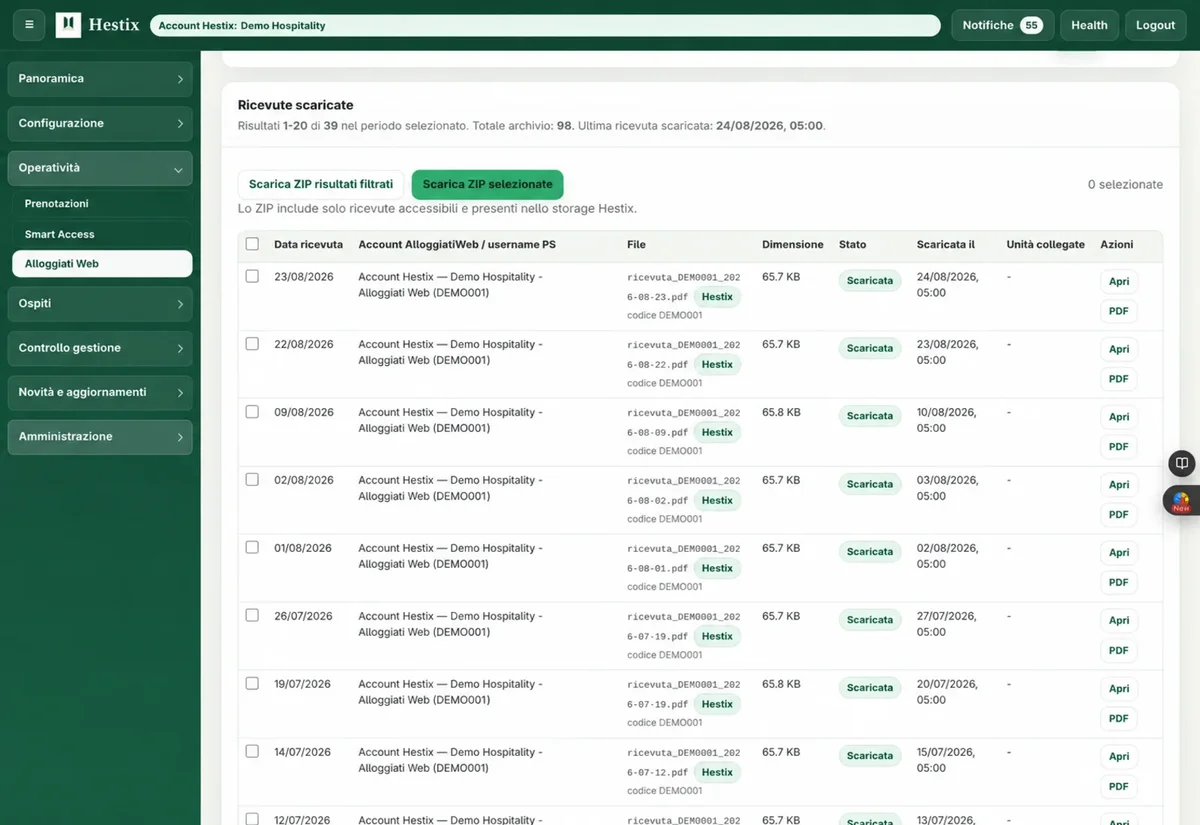The height and width of the screenshot is (825, 1200).
Task: Click Scaricata status badge for 09/08/2026
Action: [x=870, y=416]
